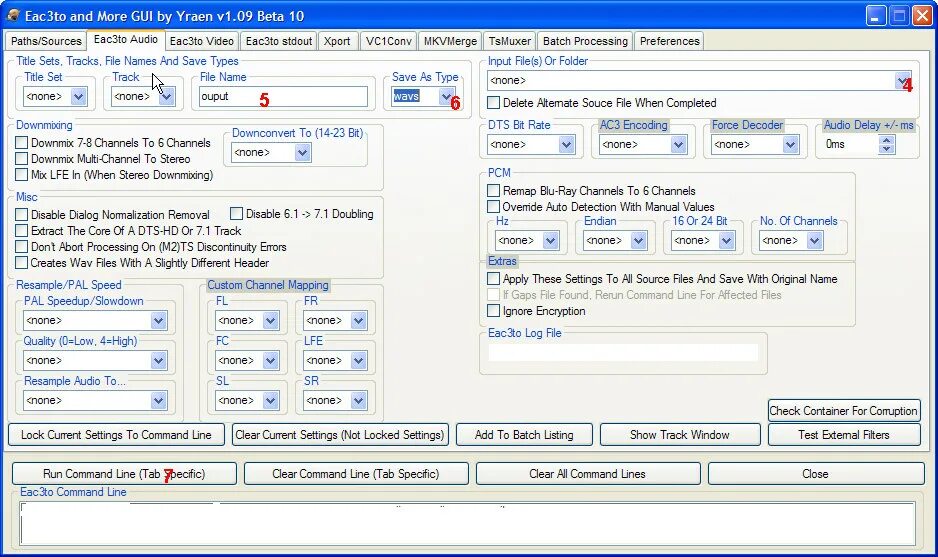This screenshot has width=938, height=557.
Task: Check Disable Dialog Normalization Removal
Action: point(22,214)
